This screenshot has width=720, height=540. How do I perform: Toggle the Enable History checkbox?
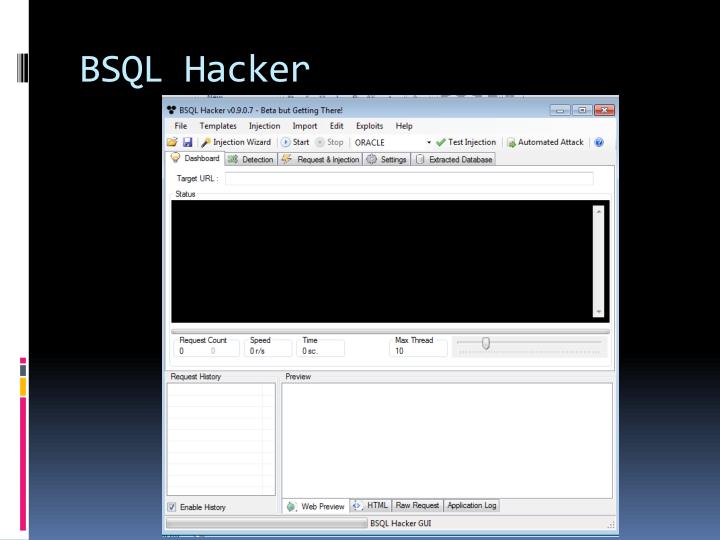(x=172, y=507)
